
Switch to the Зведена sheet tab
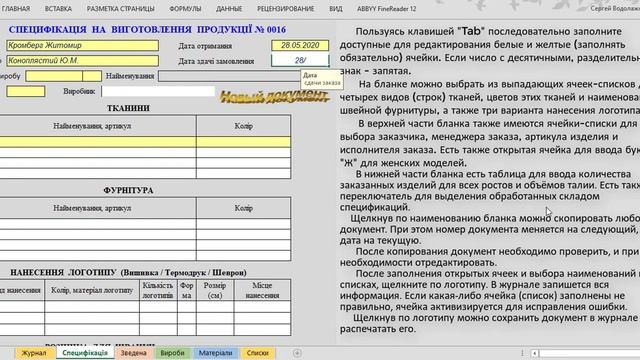click(133, 353)
